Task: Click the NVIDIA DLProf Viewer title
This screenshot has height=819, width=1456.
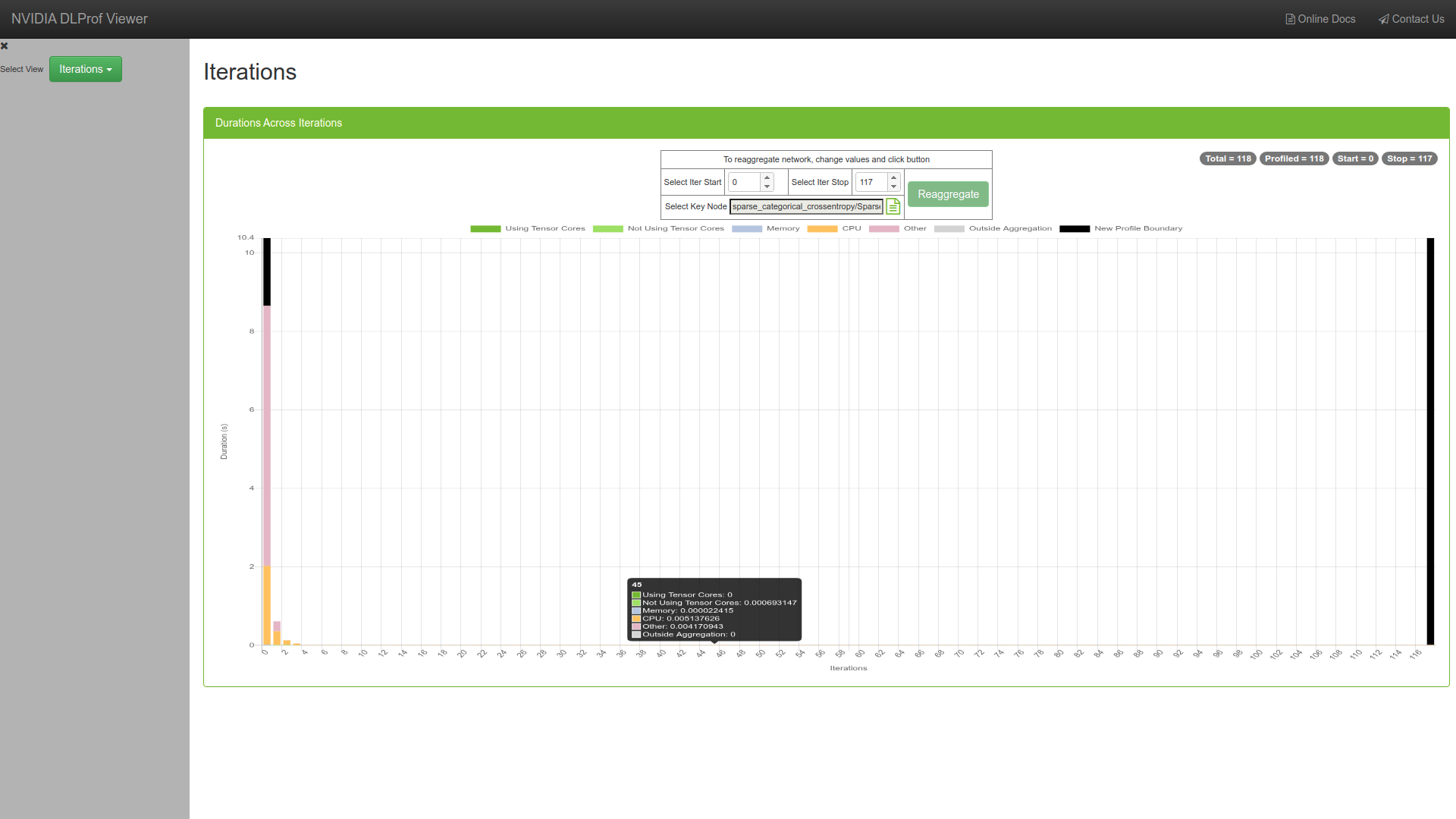Action: point(80,19)
